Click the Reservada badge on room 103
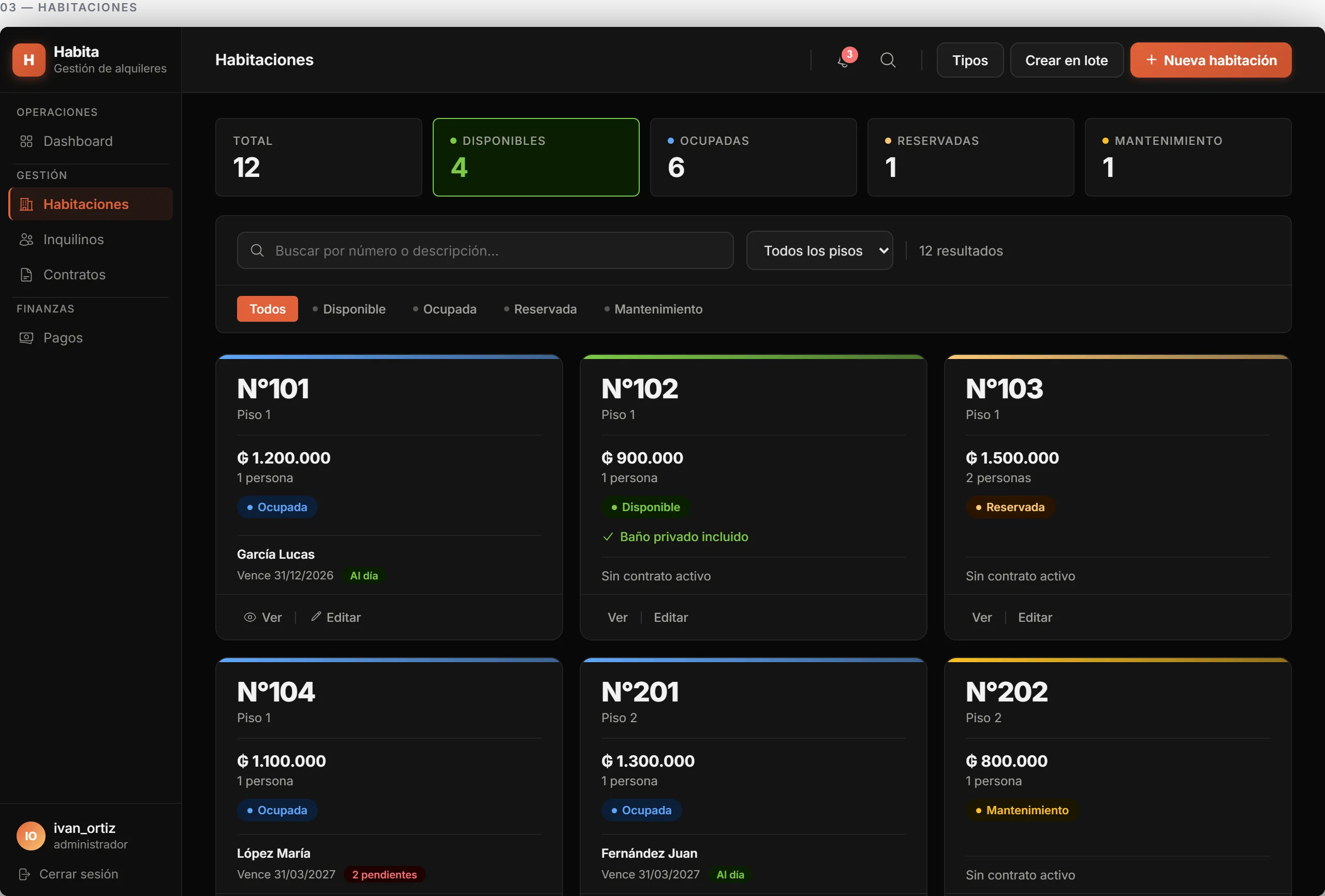 1010,507
